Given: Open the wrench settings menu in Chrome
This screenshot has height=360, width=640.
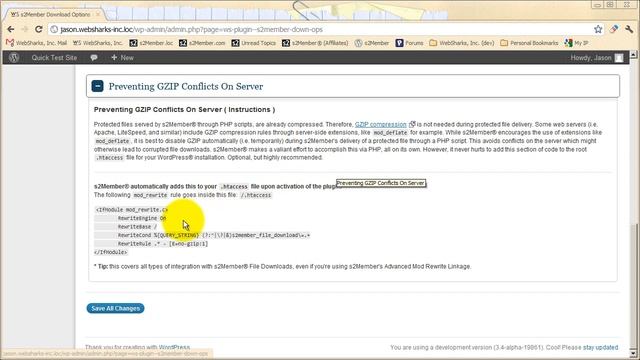Looking at the screenshot, I should (x=629, y=29).
